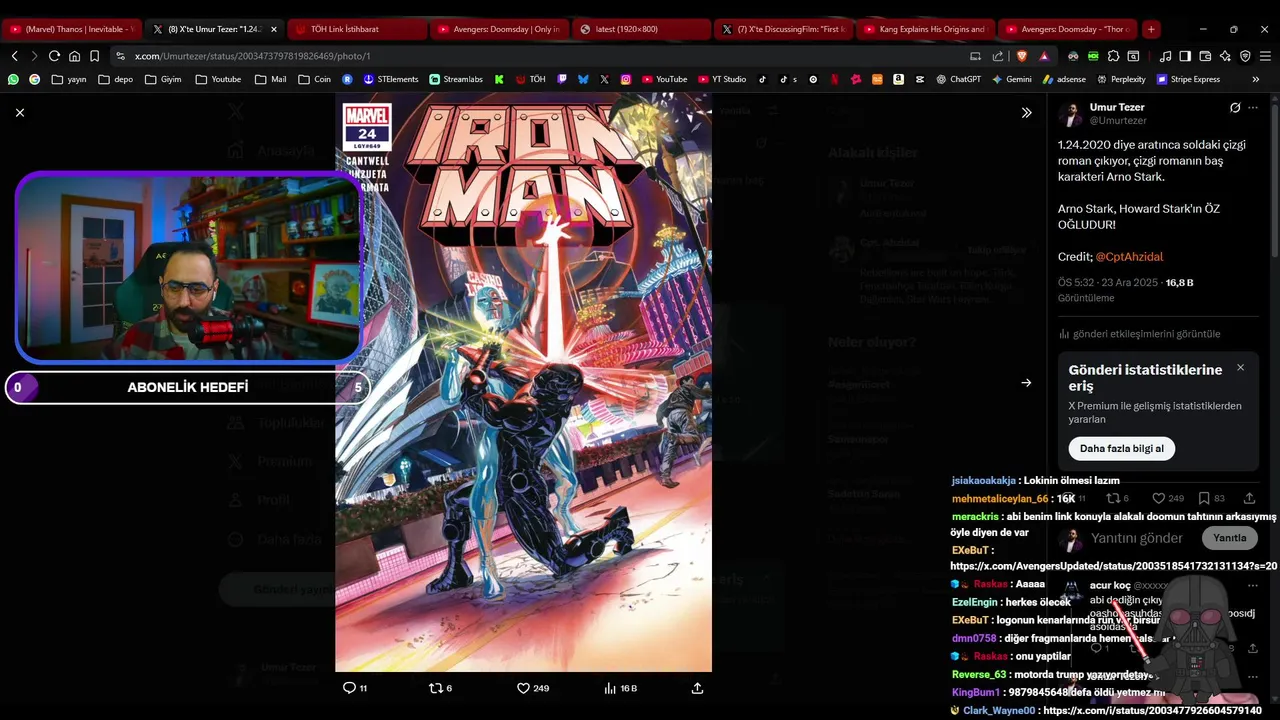The height and width of the screenshot is (720, 1280).
Task: Open the Gemini bookmark
Action: pyautogui.click(x=1011, y=79)
